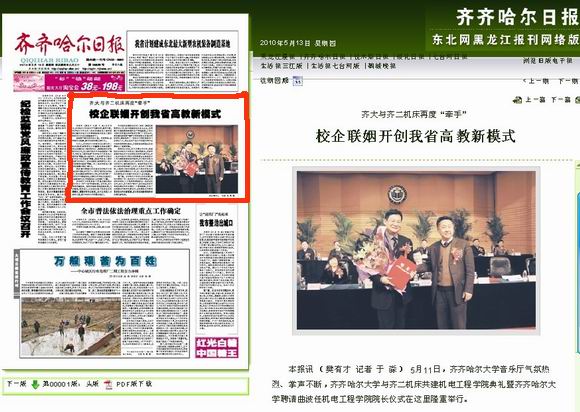Click the large ceremony photo in article

point(416,250)
